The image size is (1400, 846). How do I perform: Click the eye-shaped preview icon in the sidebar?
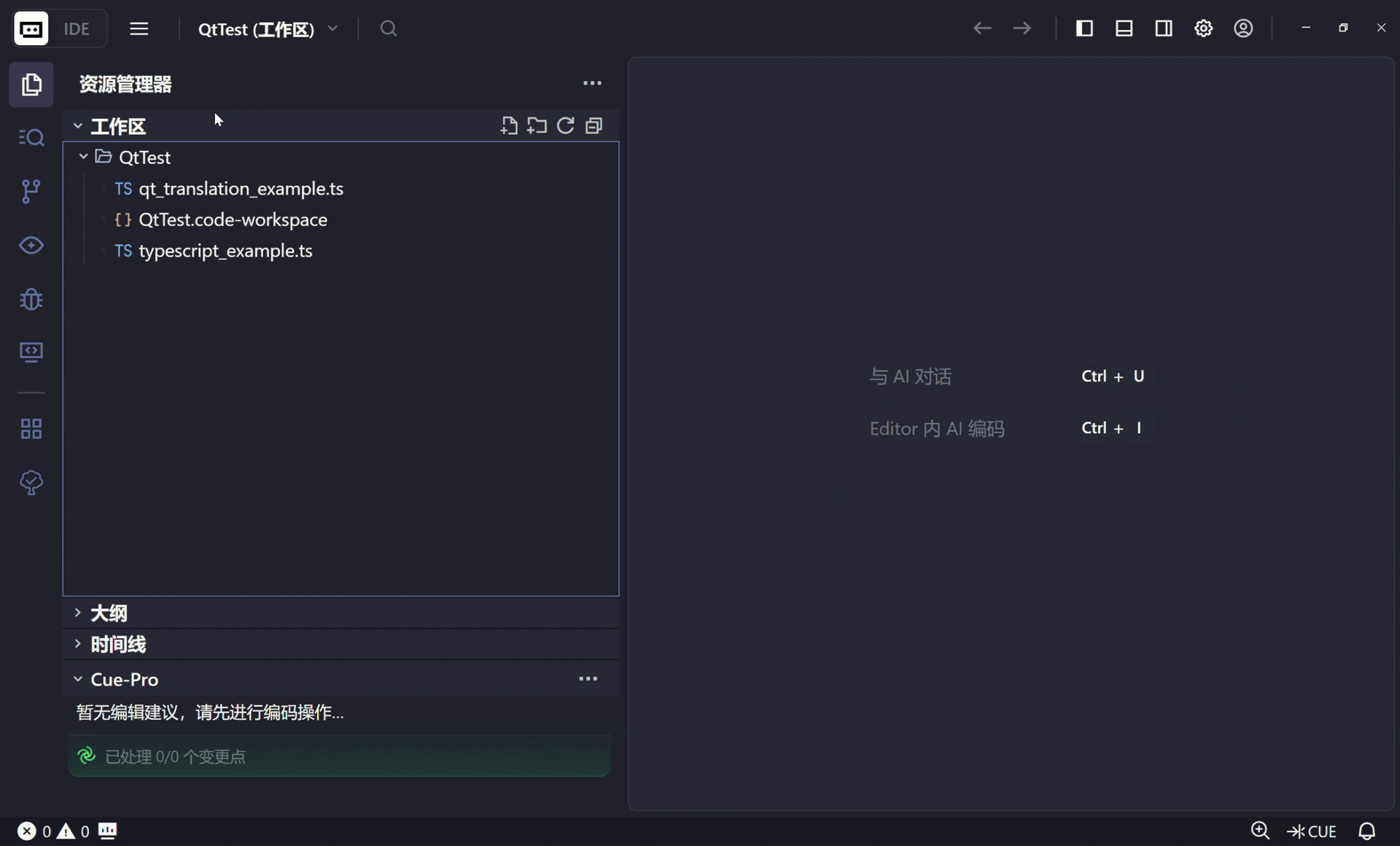[31, 246]
